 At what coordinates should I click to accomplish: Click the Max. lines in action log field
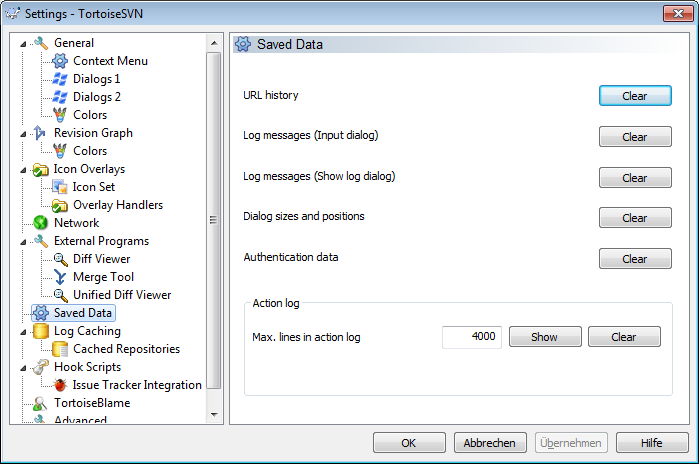click(472, 337)
